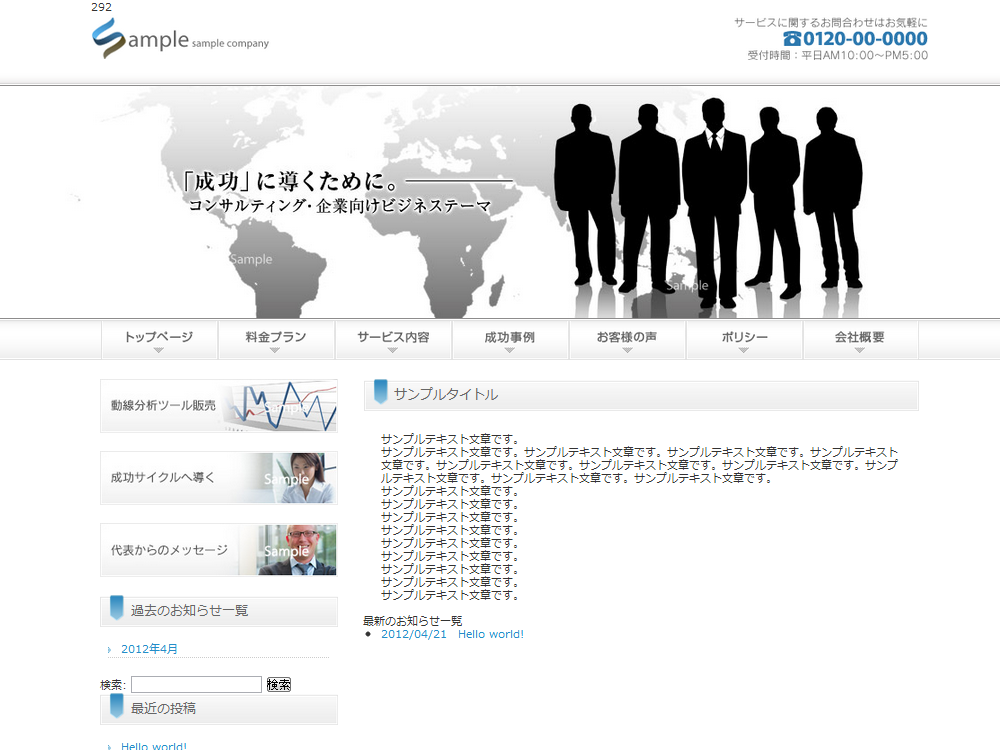Image resolution: width=1000 pixels, height=750 pixels.
Task: Click the サンプルタイトル heading
Action: 446,395
